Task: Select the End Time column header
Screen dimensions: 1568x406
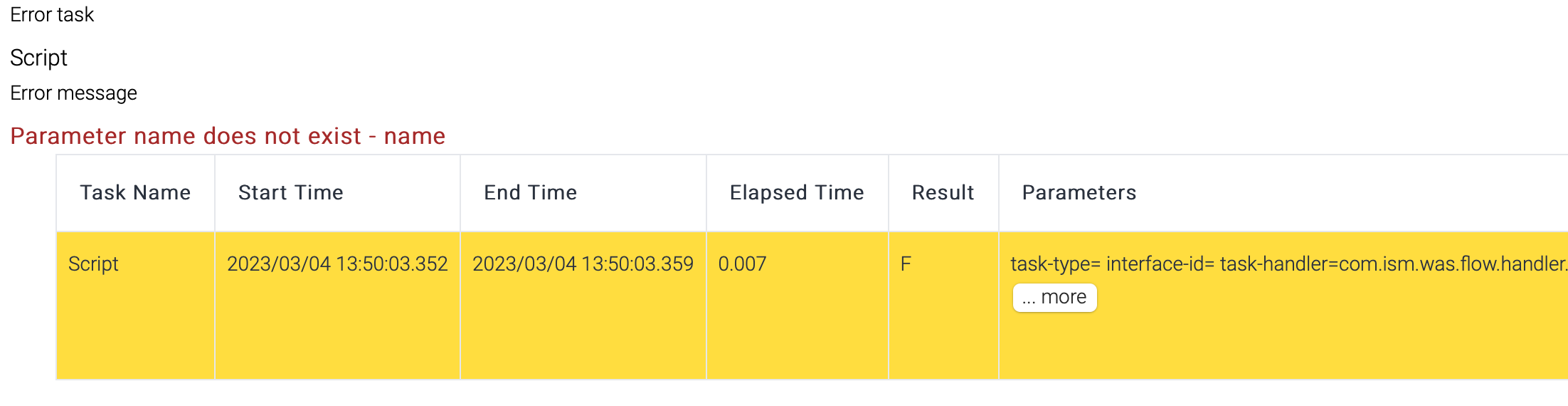Action: coord(530,192)
